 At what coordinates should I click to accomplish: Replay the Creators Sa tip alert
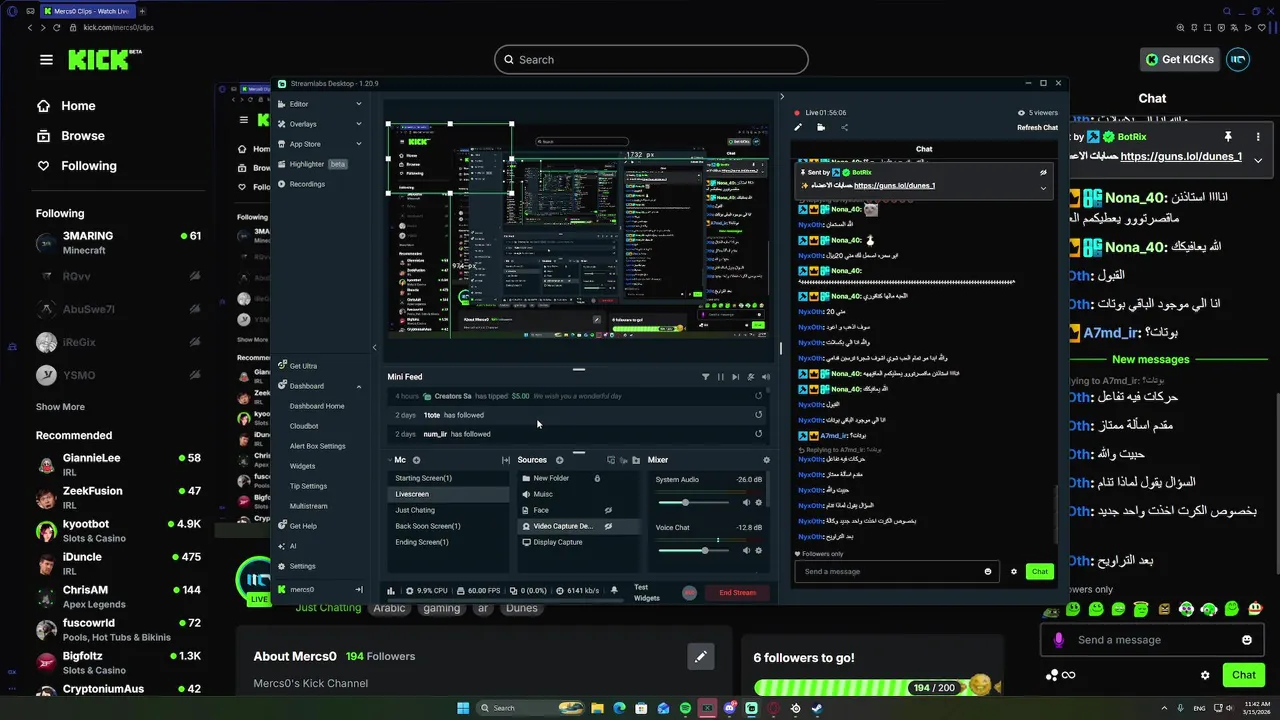[758, 396]
